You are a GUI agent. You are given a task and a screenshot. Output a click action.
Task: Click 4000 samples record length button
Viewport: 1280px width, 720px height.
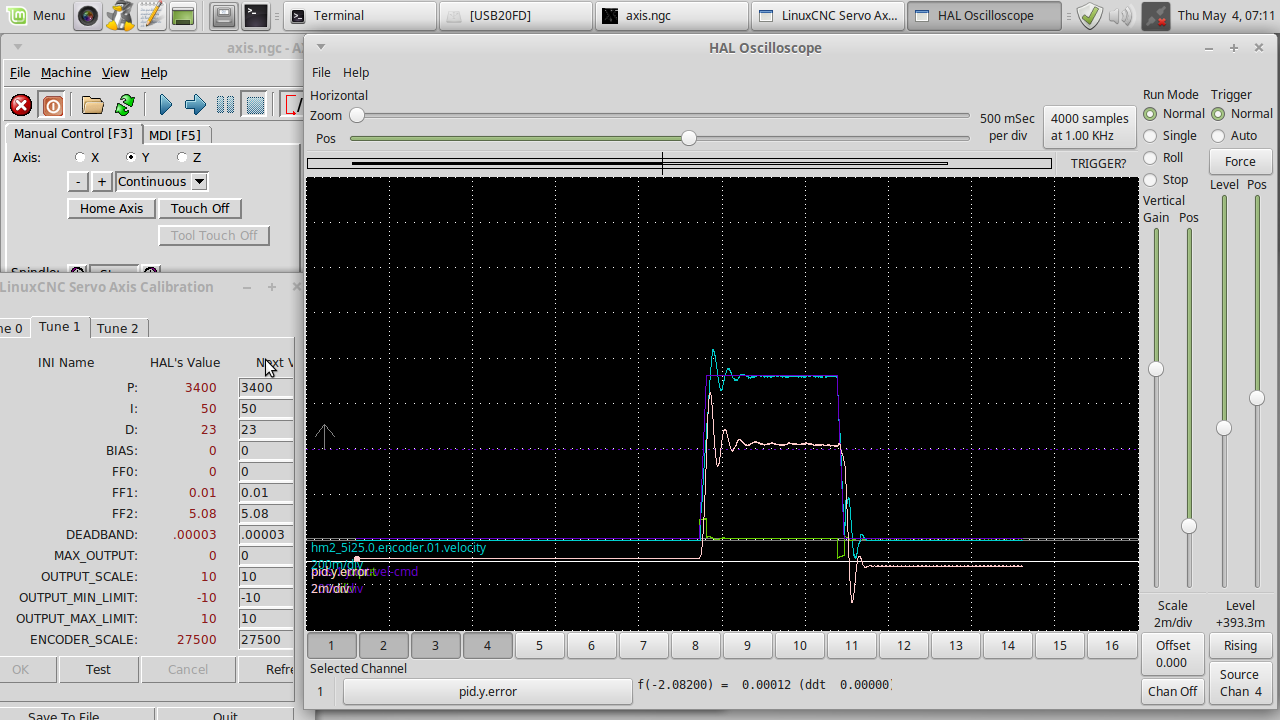pos(1090,127)
